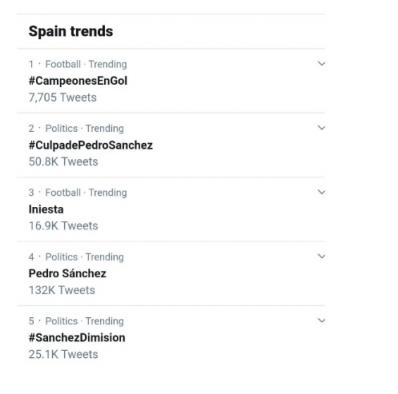Click the 25.1K Tweets count
Viewport: 398px width, 394px height.
[x=63, y=354]
